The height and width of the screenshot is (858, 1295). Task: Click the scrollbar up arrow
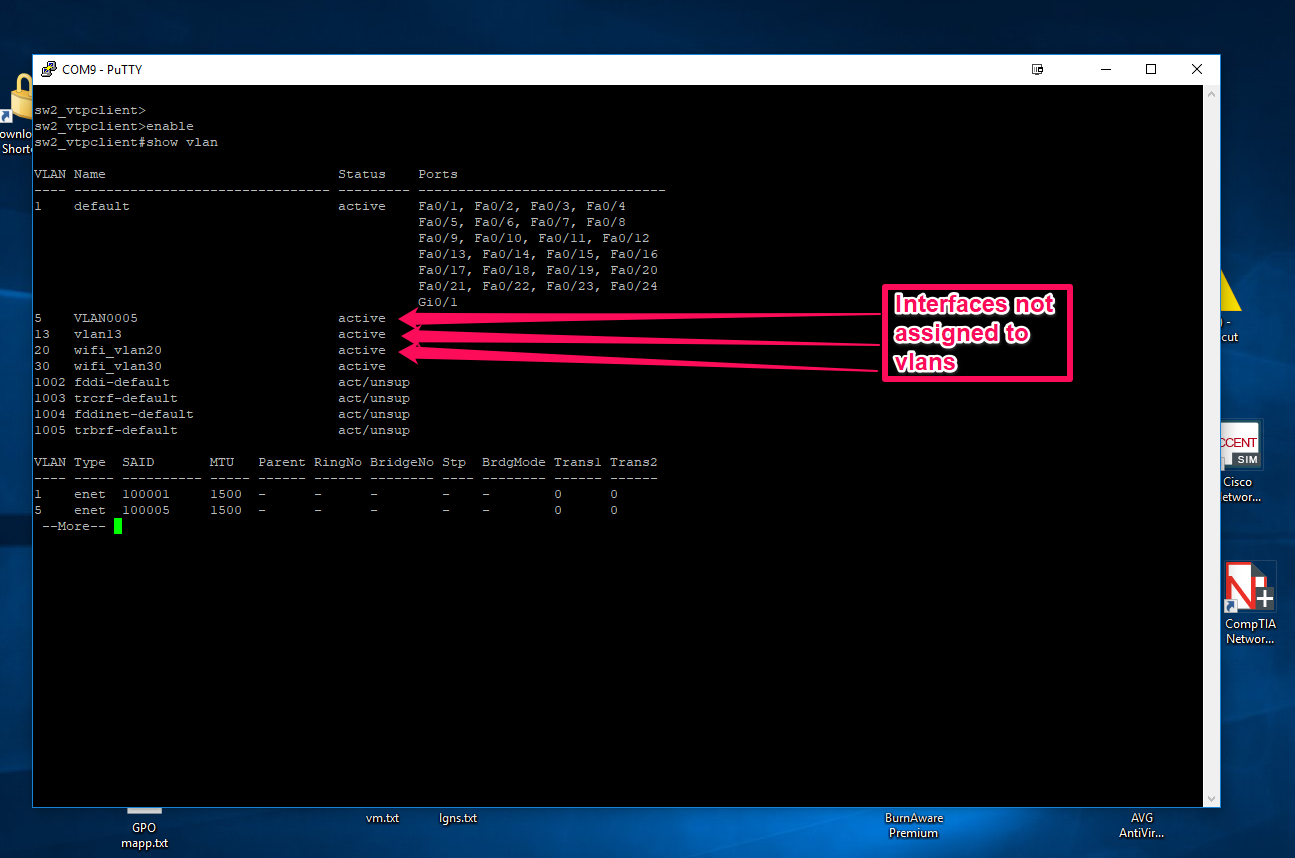click(x=1211, y=92)
